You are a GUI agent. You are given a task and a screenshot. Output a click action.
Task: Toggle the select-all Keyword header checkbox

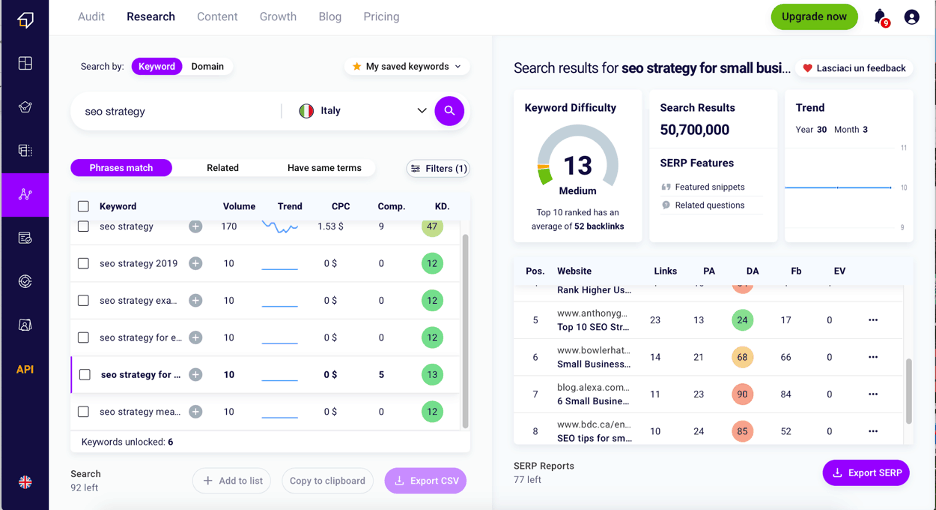point(84,207)
